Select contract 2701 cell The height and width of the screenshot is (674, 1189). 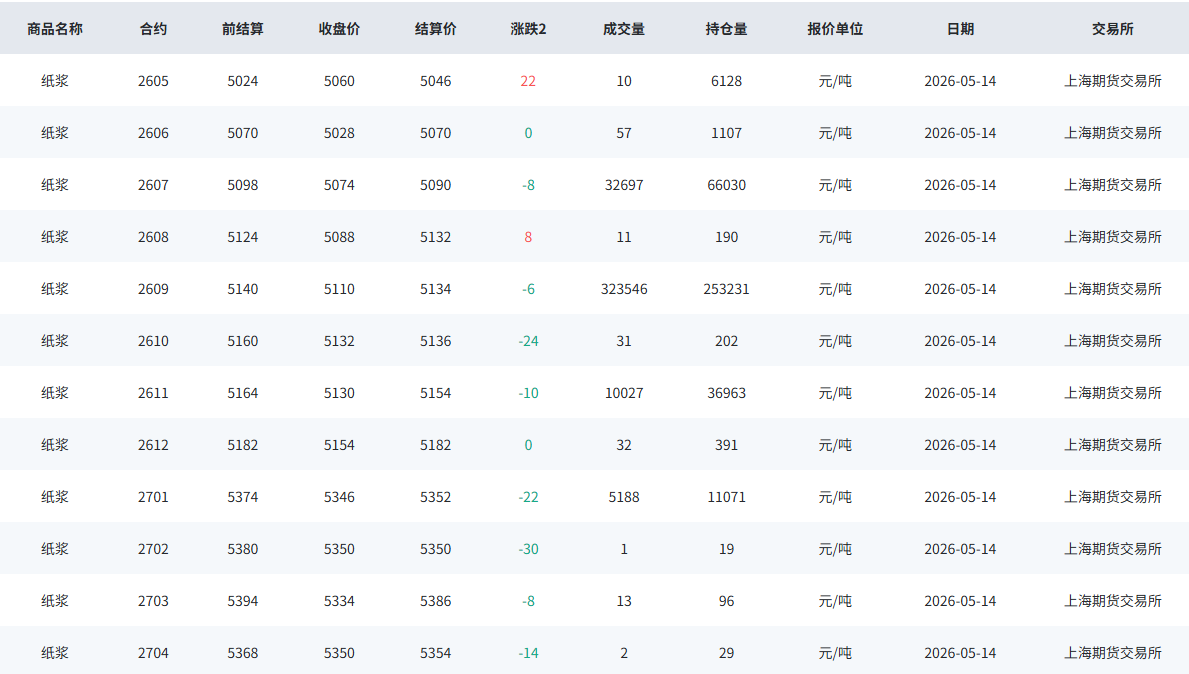click(x=153, y=497)
